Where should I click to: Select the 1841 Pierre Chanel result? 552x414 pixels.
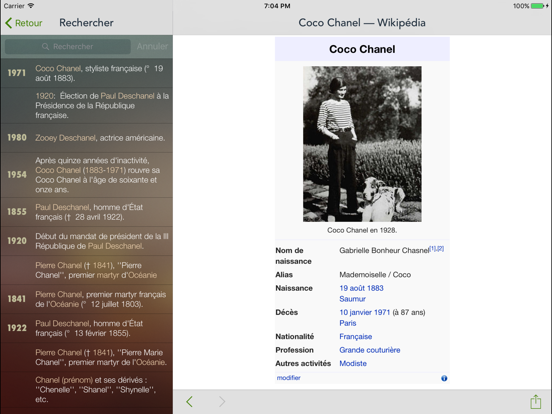[x=87, y=299]
